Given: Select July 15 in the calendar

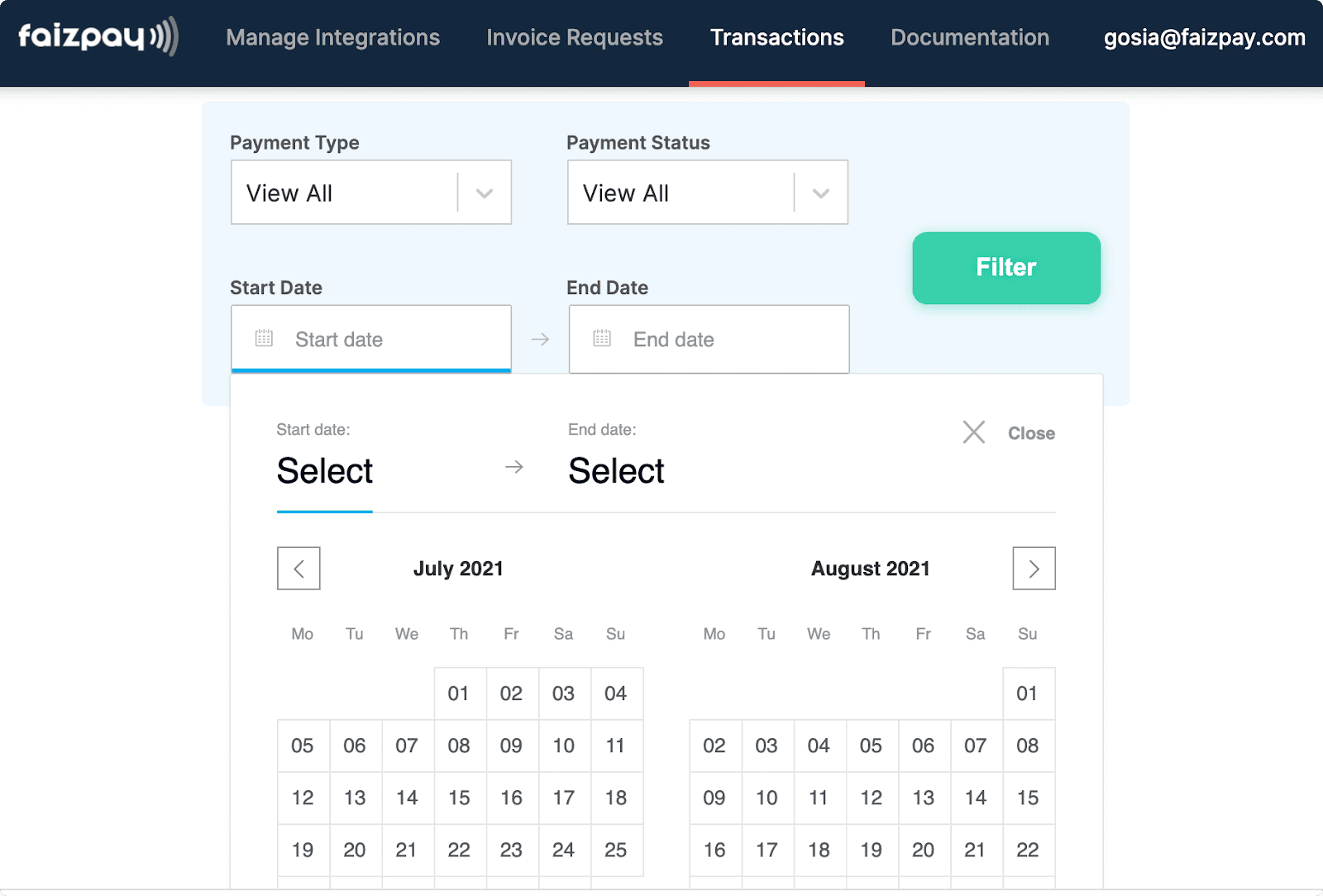Looking at the screenshot, I should pyautogui.click(x=459, y=798).
